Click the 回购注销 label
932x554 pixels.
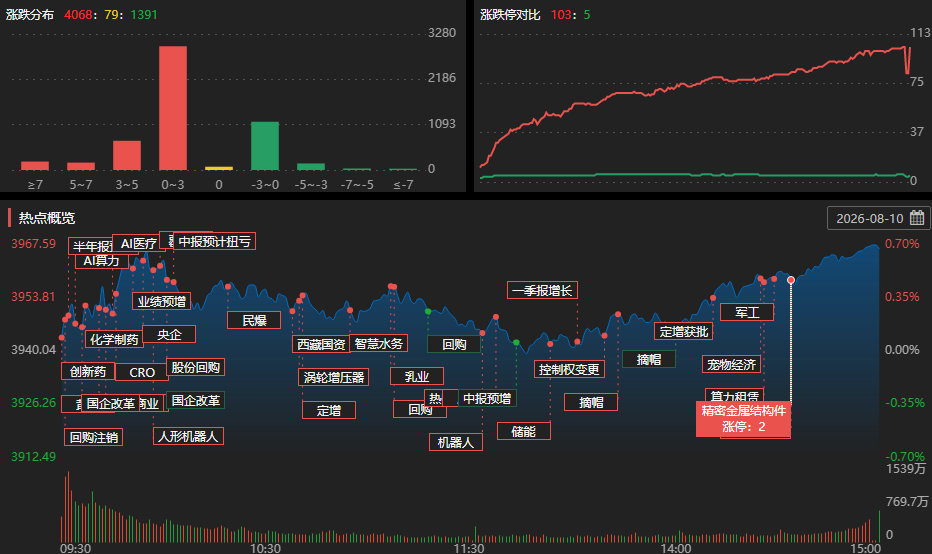93,437
